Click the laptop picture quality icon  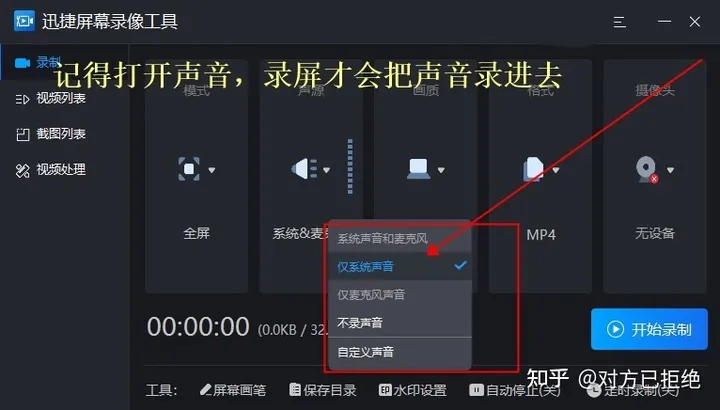(x=418, y=168)
